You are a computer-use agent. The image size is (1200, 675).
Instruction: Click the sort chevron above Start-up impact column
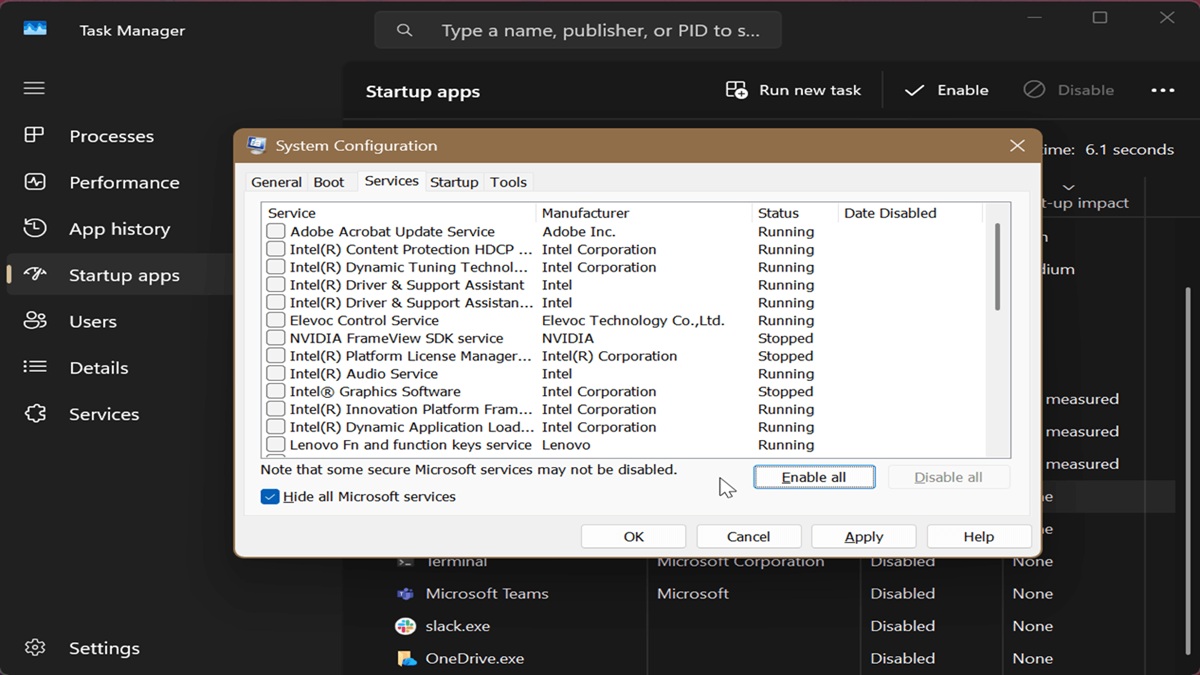coord(1068,187)
